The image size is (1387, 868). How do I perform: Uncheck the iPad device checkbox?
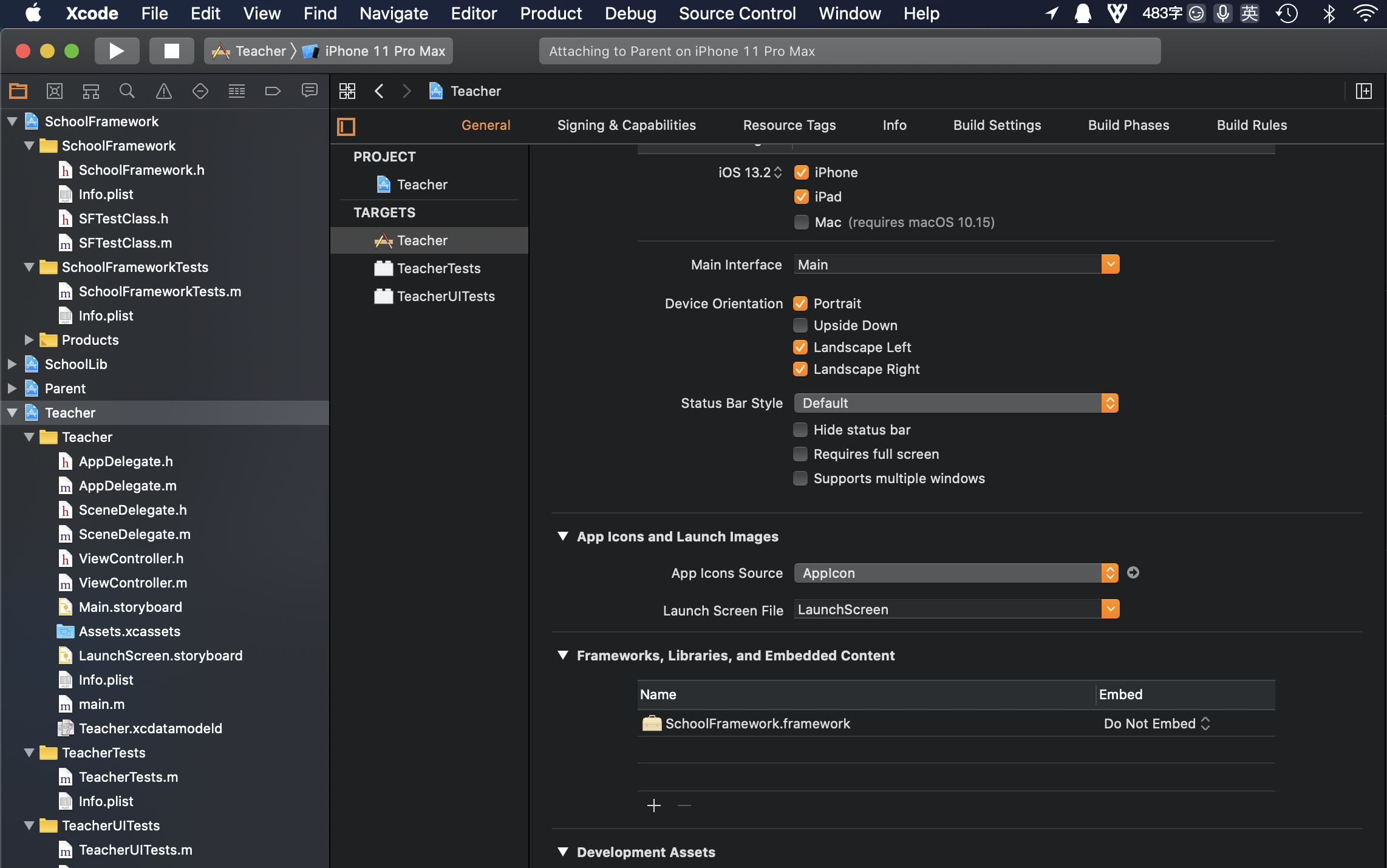point(802,197)
